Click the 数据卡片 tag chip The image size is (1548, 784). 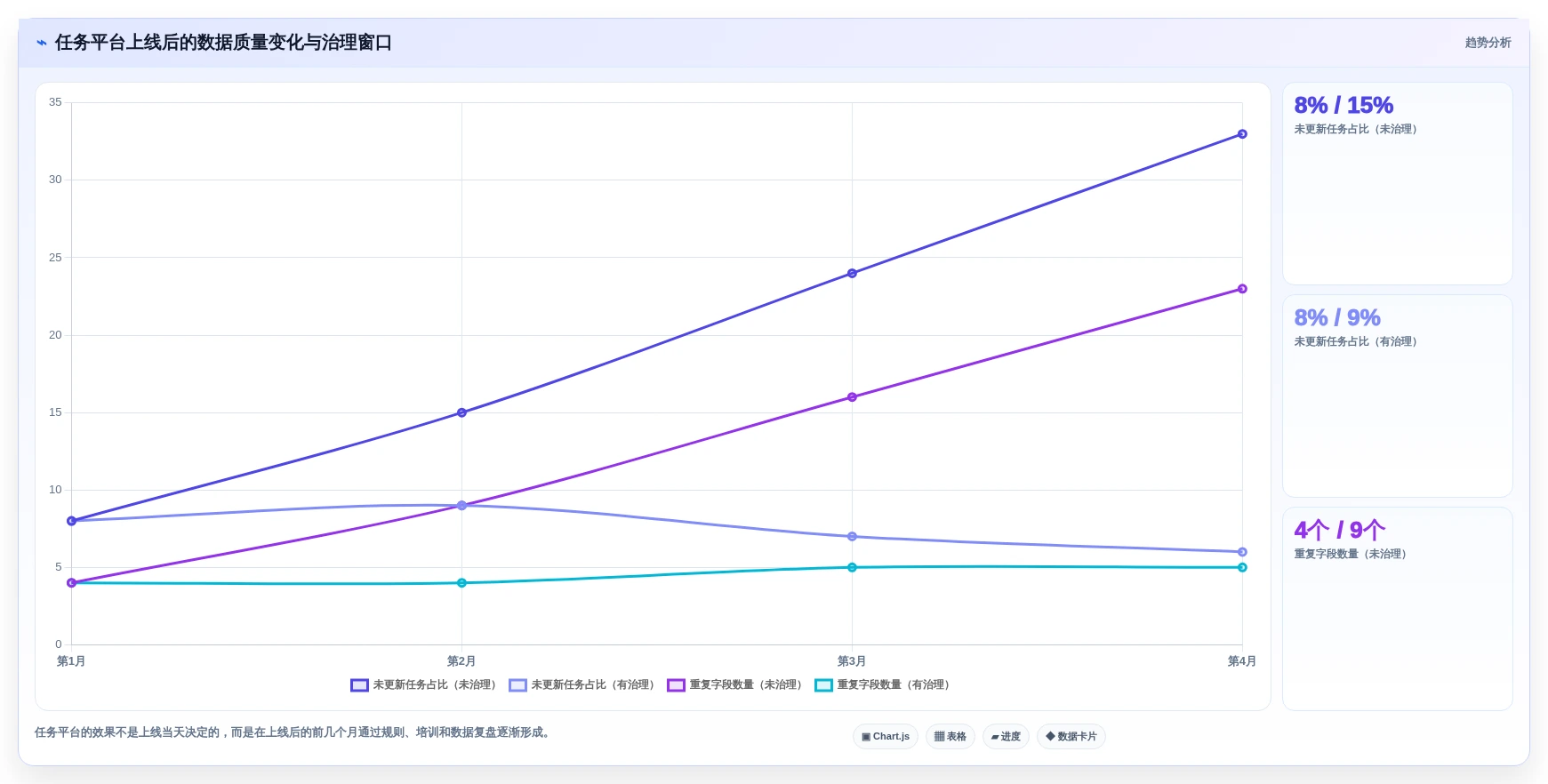pyautogui.click(x=1071, y=736)
